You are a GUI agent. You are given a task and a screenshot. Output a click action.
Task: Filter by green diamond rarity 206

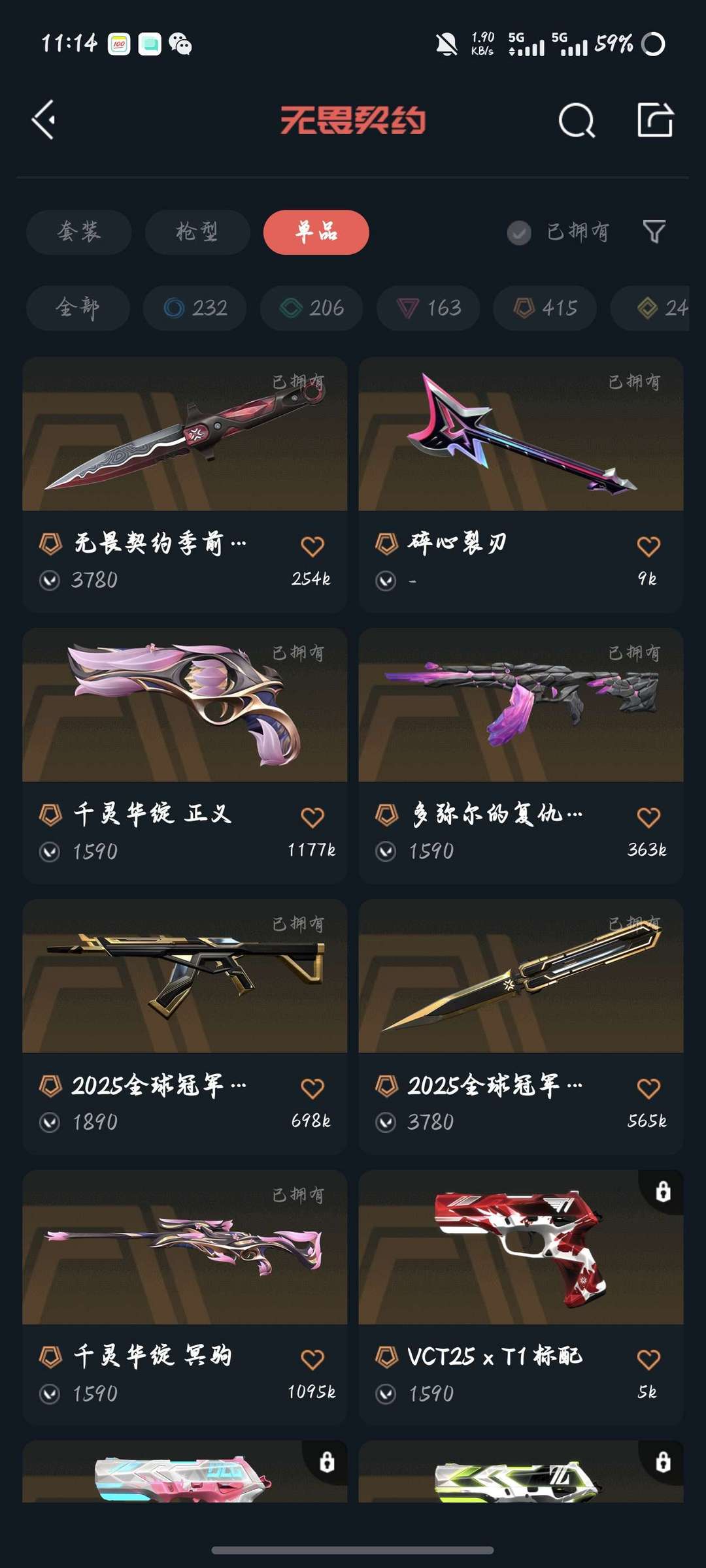(x=311, y=308)
